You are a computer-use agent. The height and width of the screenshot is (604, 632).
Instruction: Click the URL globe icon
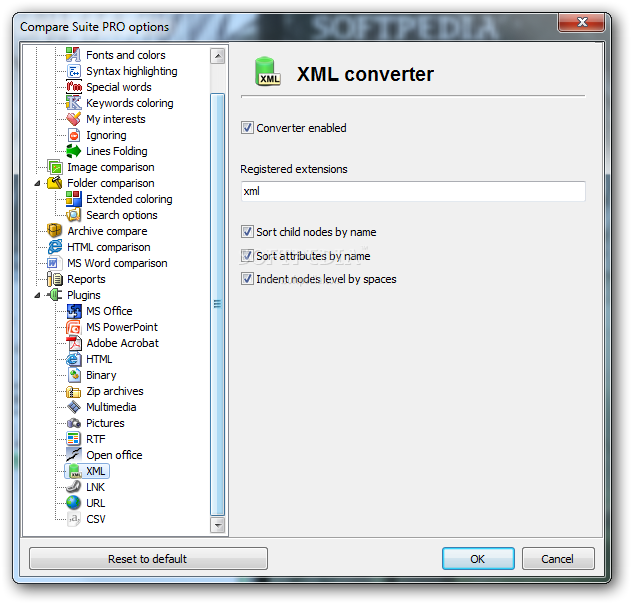point(73,503)
